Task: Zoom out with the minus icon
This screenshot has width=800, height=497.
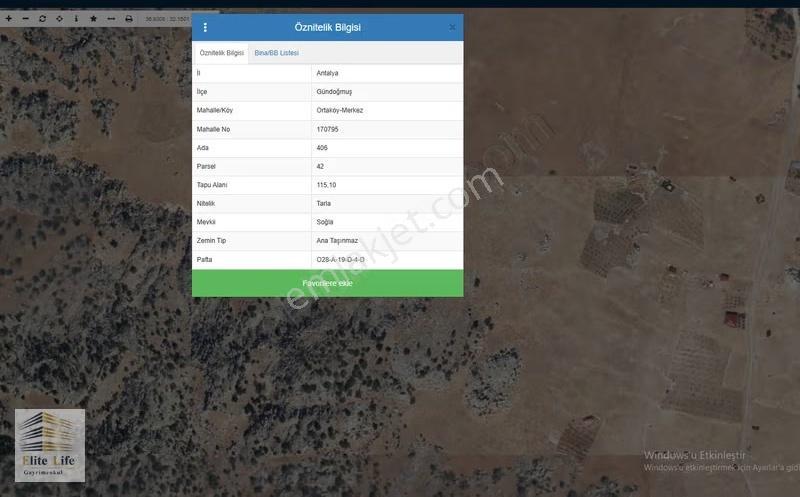Action: pos(26,18)
